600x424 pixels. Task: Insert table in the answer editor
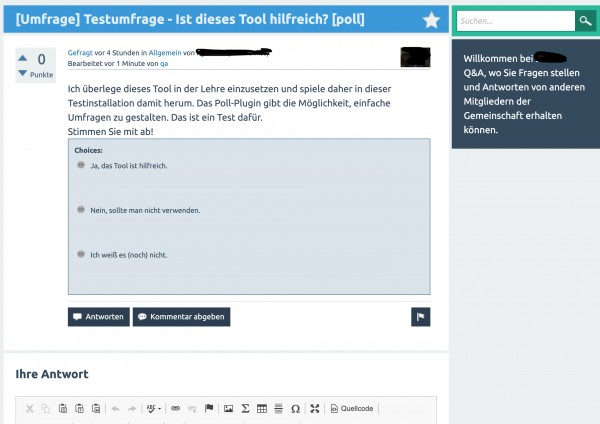[x=262, y=408]
